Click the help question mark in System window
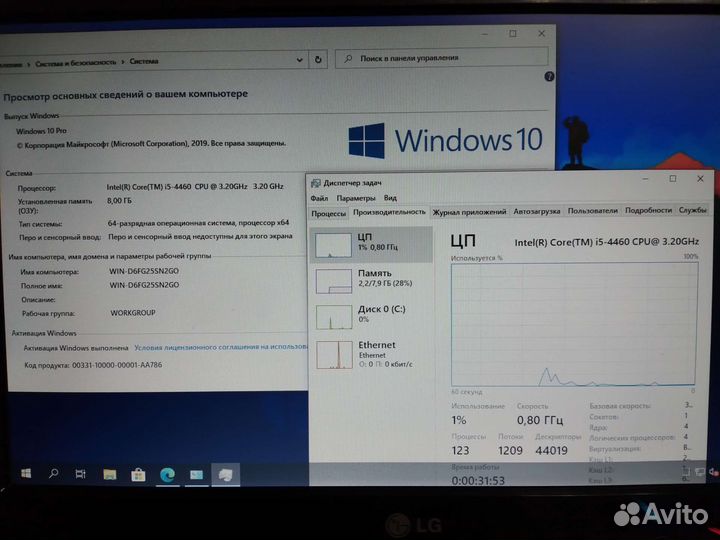Image resolution: width=720 pixels, height=540 pixels. [x=549, y=77]
